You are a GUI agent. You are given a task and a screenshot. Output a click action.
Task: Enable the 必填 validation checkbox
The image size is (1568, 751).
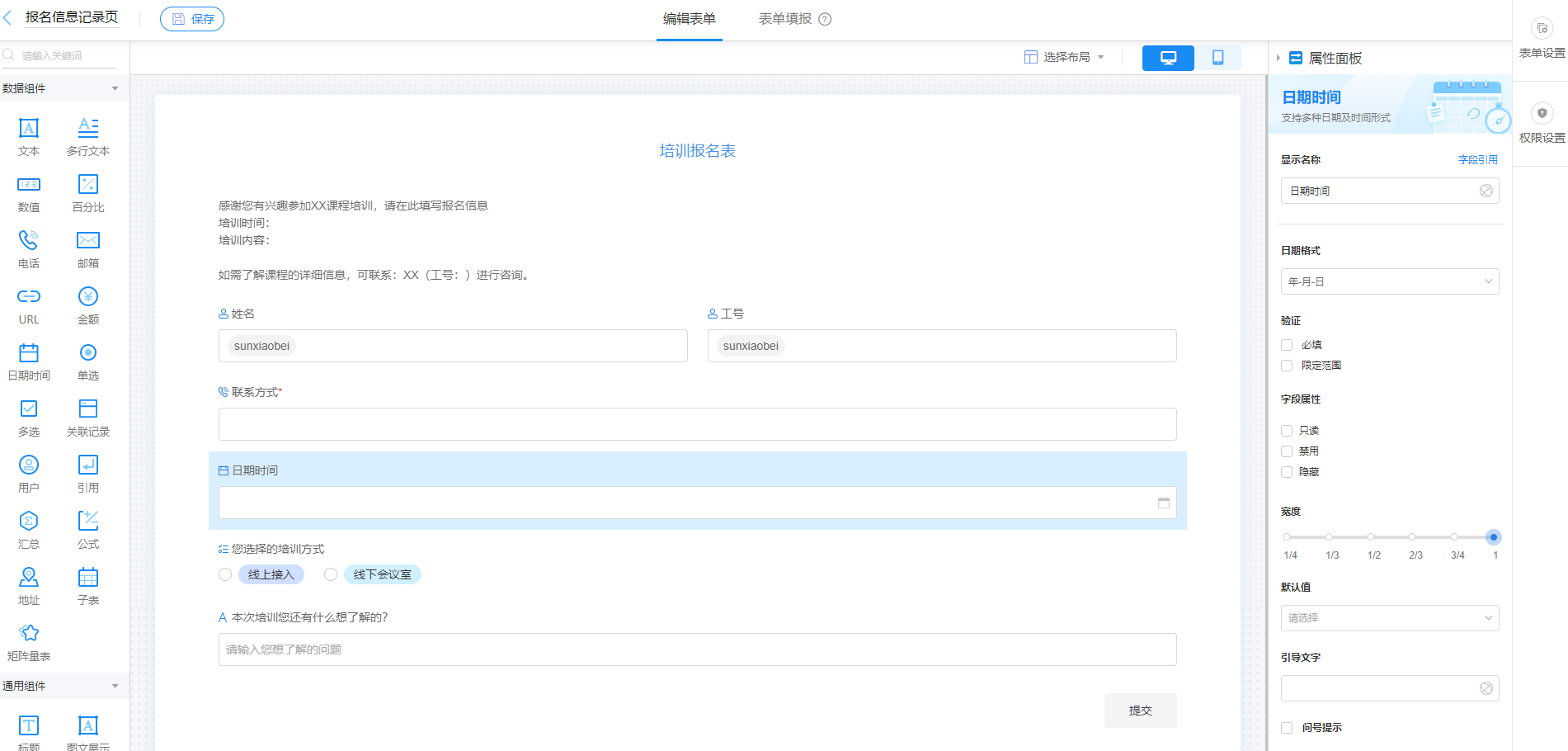(x=1287, y=344)
